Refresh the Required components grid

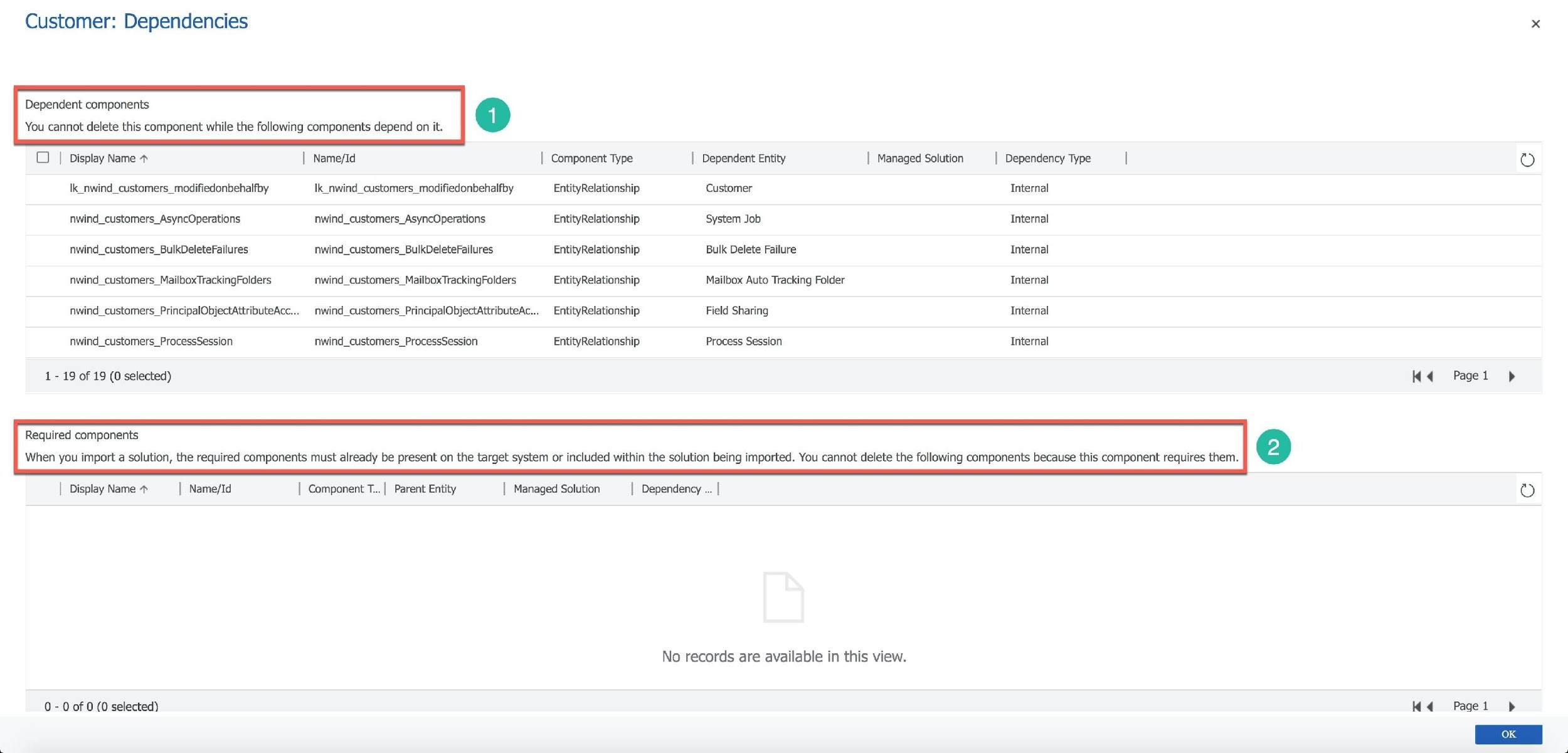1527,490
